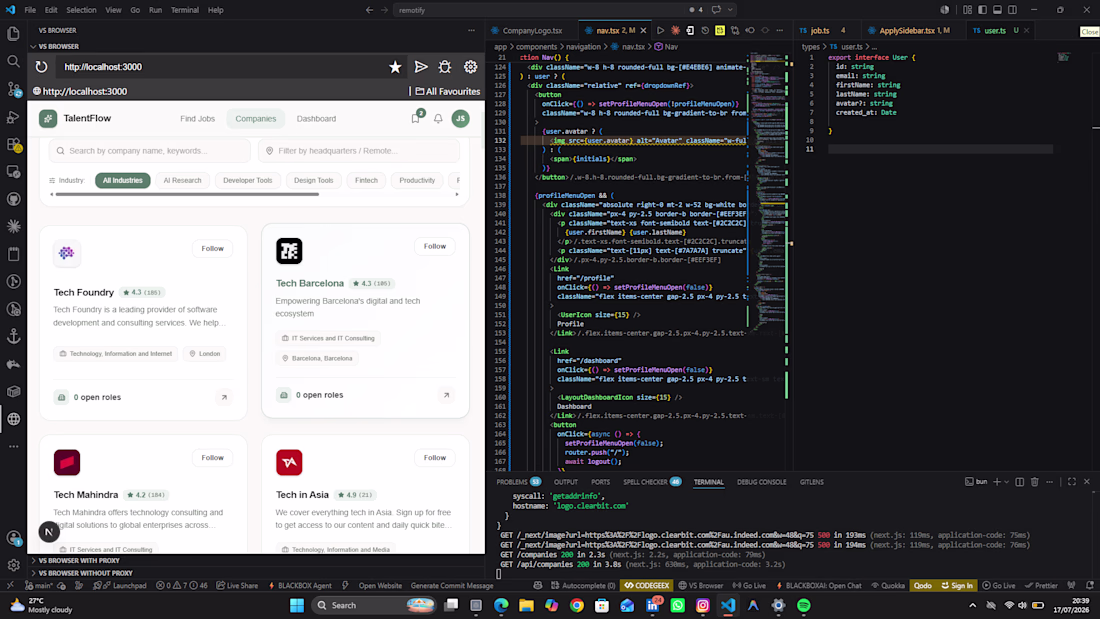Collapse the VS BROWSER section

pos(58,46)
